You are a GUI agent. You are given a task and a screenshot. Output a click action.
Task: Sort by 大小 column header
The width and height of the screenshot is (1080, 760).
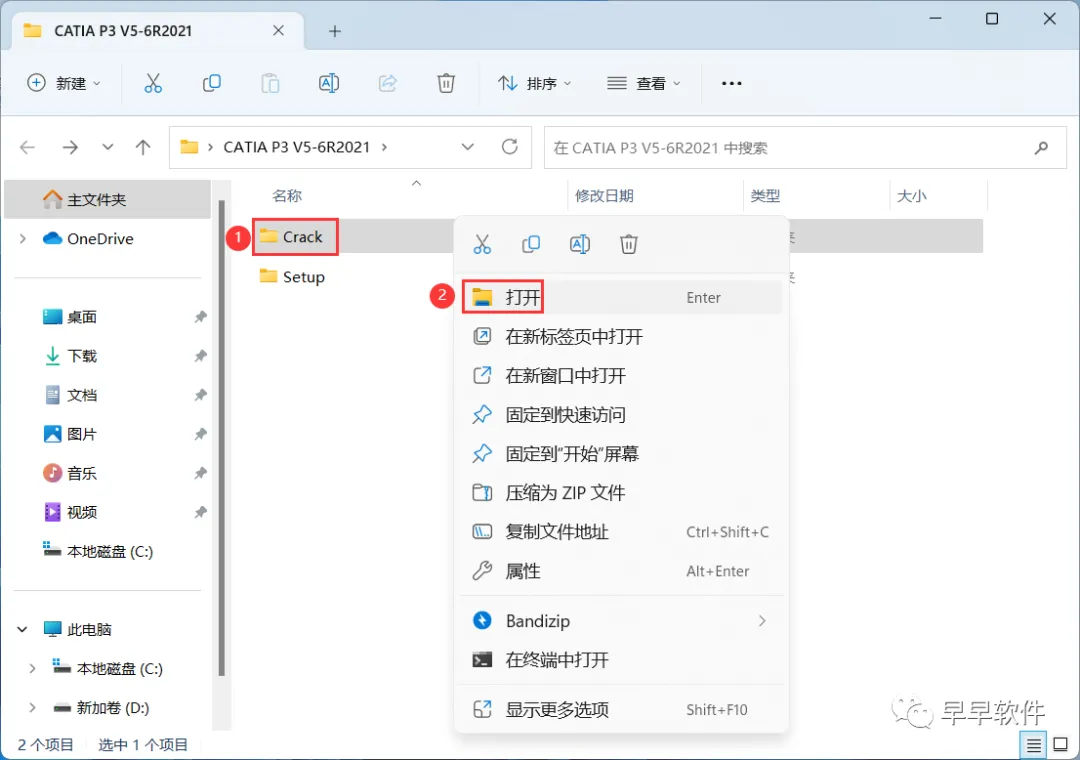pos(911,196)
